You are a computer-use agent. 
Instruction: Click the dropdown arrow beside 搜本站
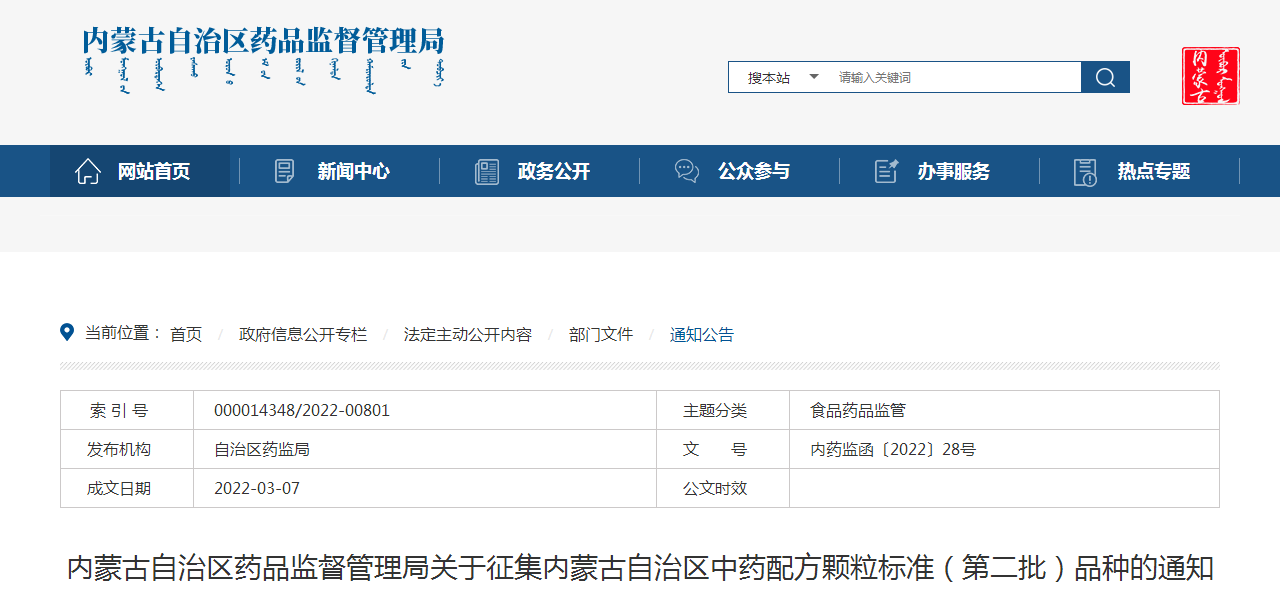click(x=814, y=76)
